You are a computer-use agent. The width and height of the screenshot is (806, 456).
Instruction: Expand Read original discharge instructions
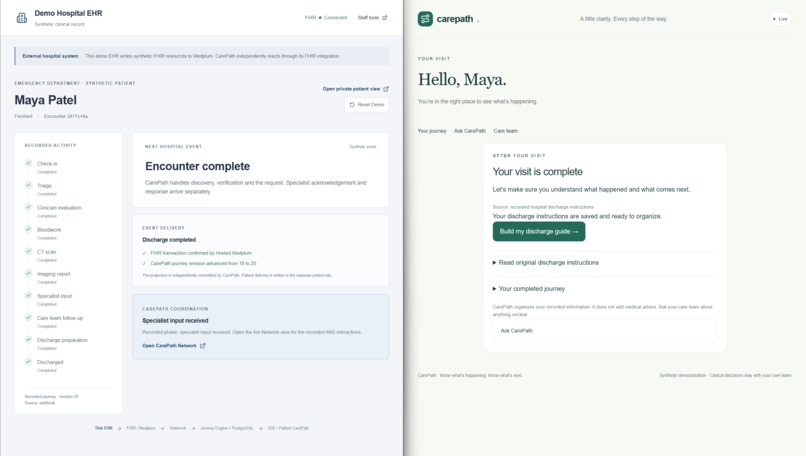click(546, 263)
